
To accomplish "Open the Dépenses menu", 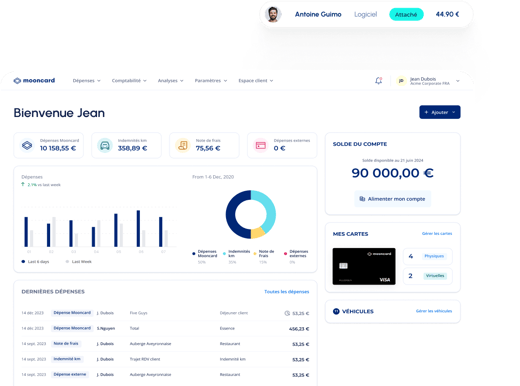I will [x=86, y=81].
